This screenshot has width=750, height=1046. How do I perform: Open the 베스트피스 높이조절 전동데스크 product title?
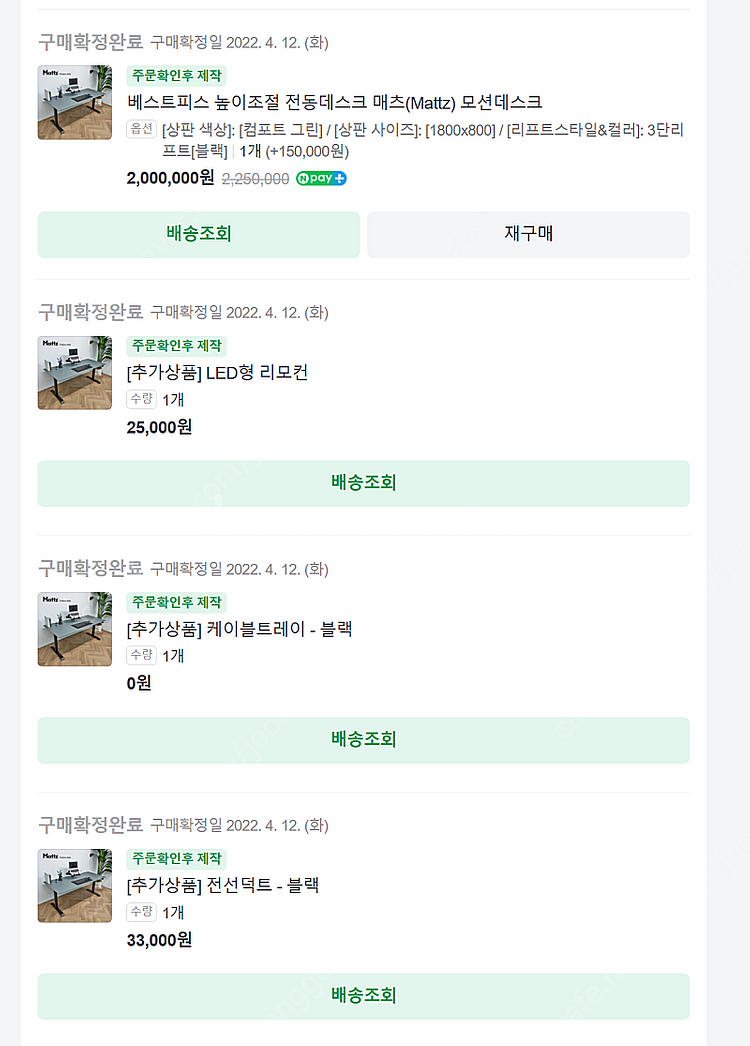334,102
